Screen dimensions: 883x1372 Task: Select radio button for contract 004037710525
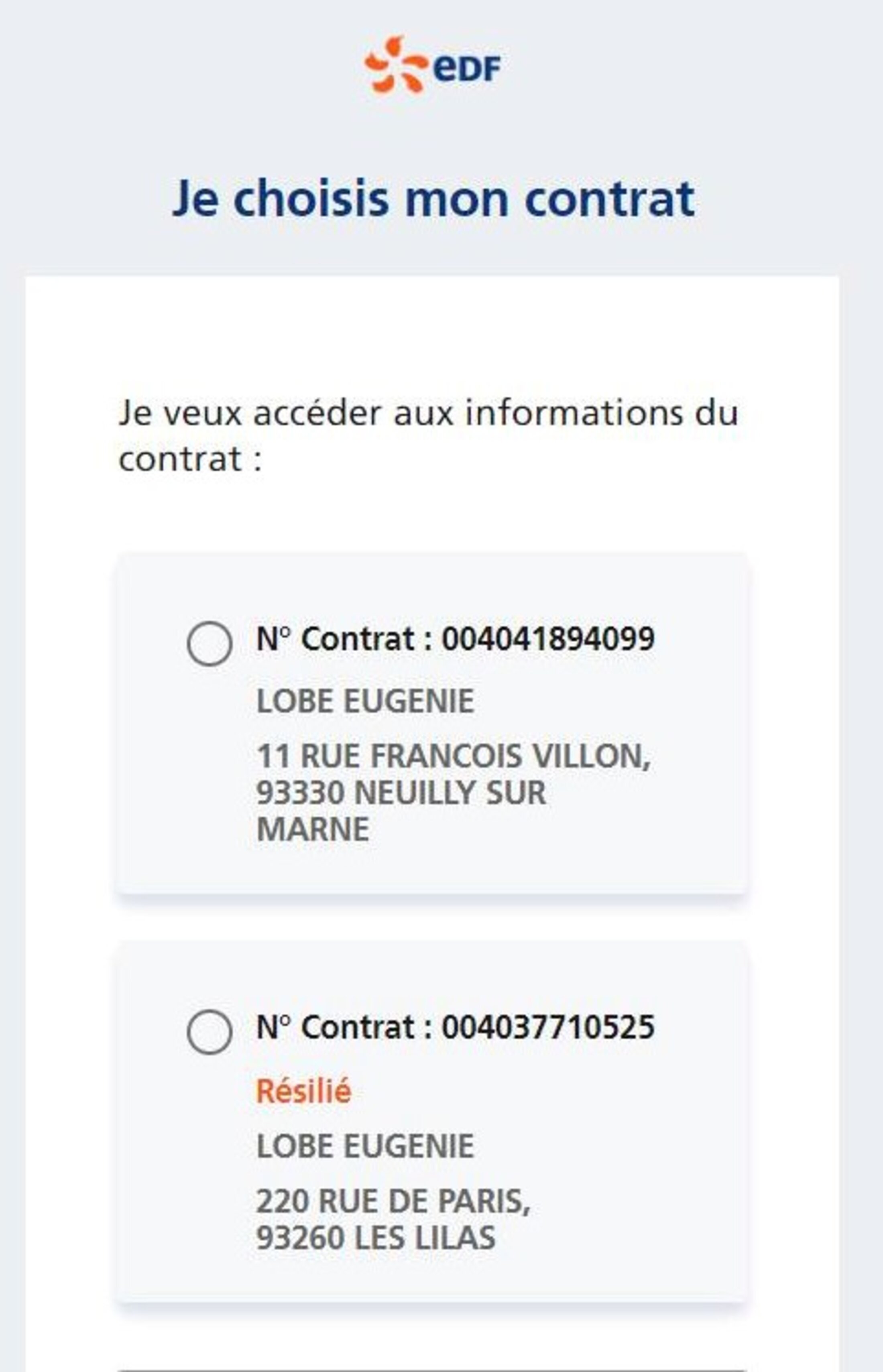(x=209, y=1032)
